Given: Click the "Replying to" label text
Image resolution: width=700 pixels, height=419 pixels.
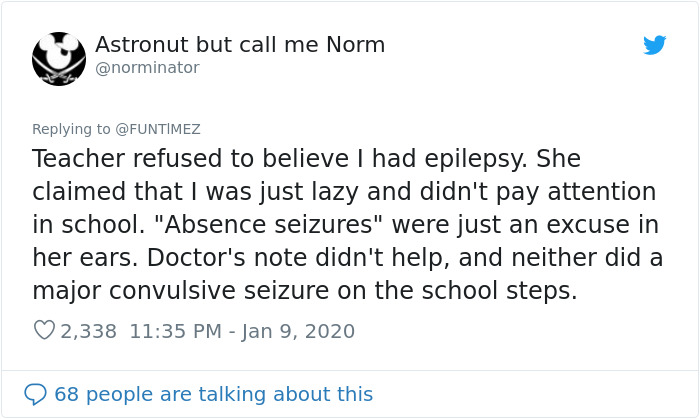Looking at the screenshot, I should [x=72, y=129].
